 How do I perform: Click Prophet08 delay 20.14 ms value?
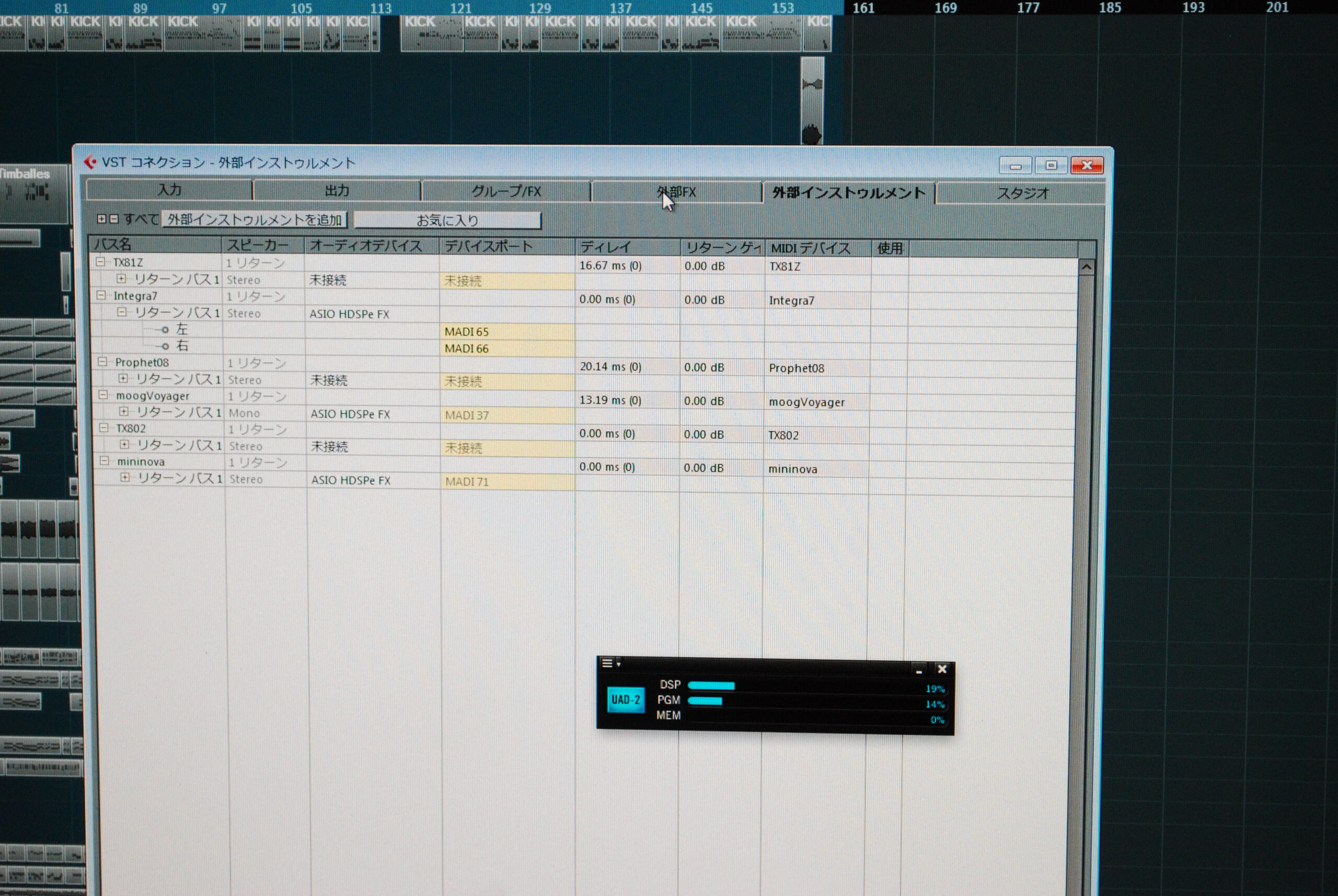610,366
